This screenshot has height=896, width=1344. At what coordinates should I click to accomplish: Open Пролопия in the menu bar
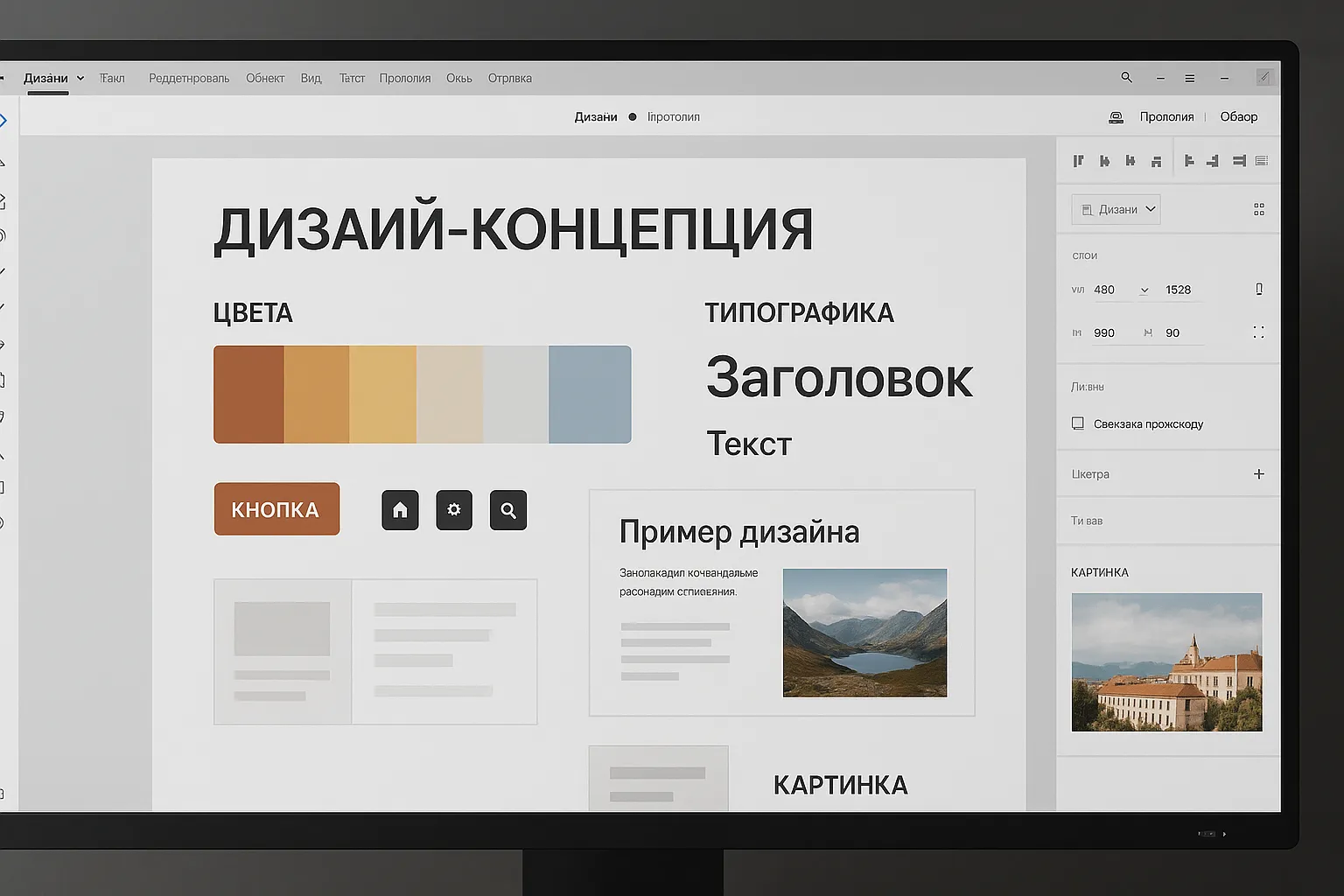coord(405,79)
